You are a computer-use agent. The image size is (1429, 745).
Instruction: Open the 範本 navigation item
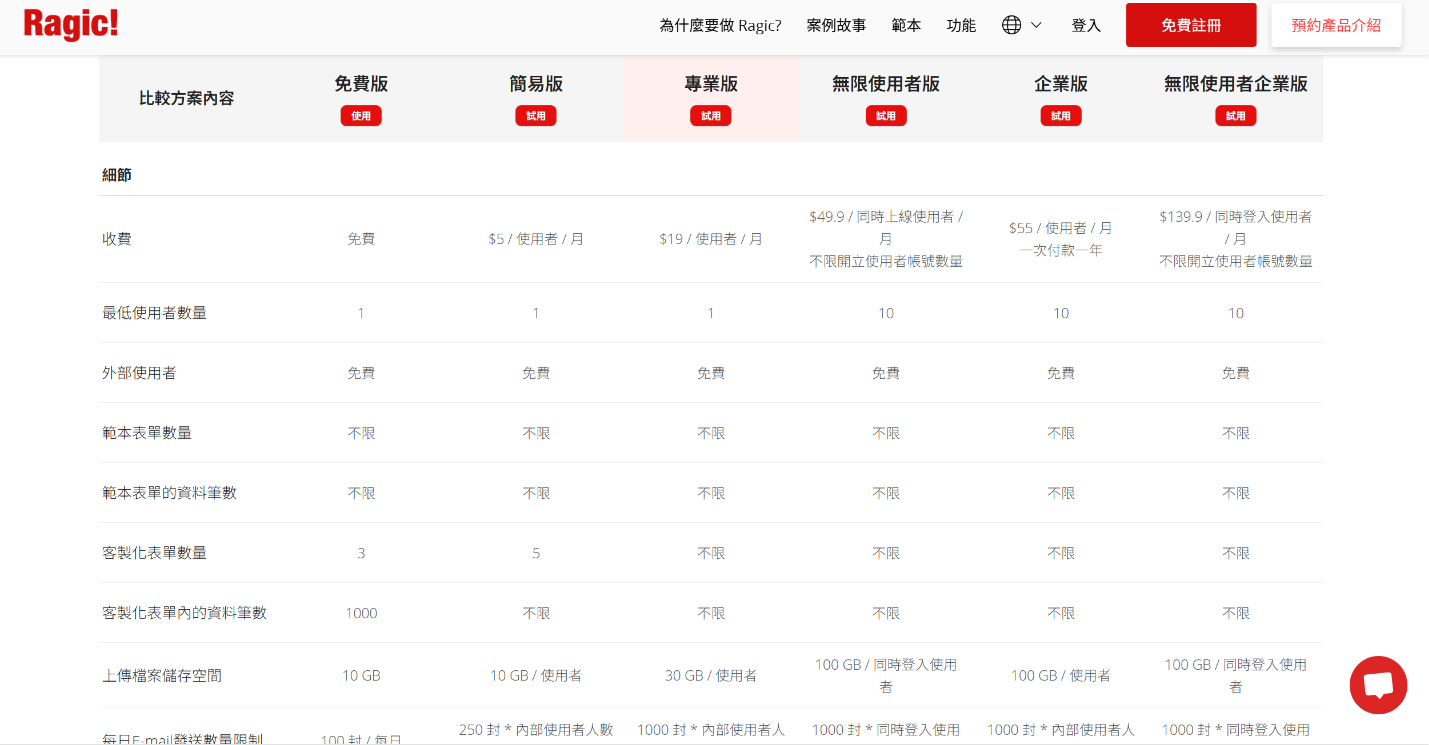tap(906, 25)
